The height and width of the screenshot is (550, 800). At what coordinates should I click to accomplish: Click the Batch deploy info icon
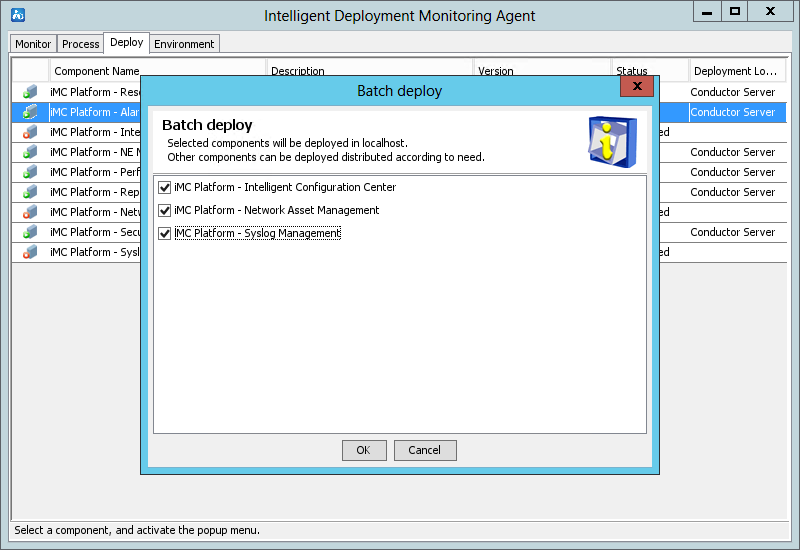click(612, 141)
